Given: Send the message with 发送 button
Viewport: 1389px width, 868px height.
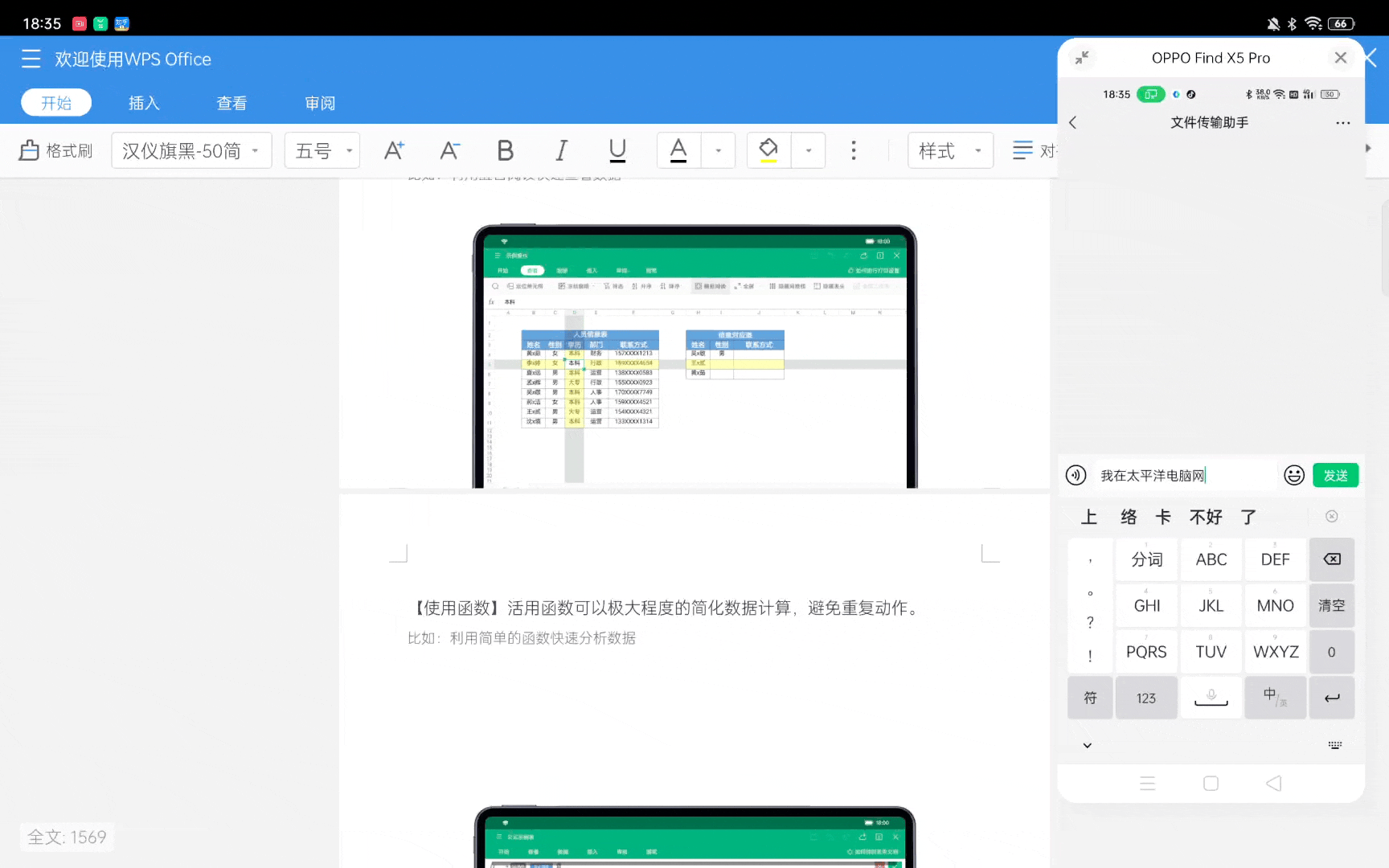Looking at the screenshot, I should pos(1336,475).
